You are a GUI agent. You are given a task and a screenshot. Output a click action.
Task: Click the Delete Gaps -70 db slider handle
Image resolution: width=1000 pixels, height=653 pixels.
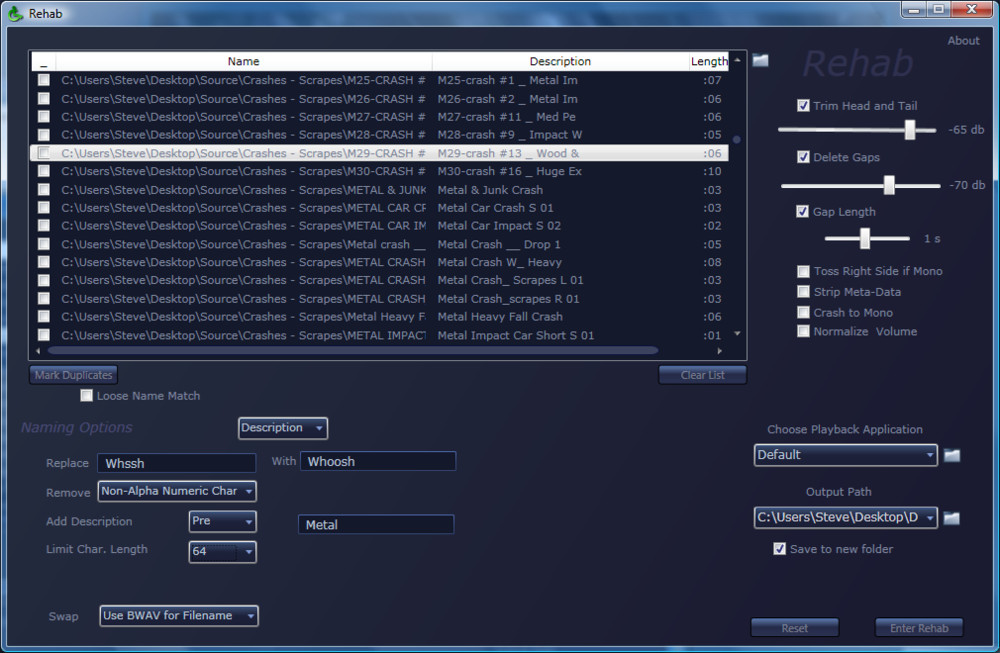click(888, 185)
